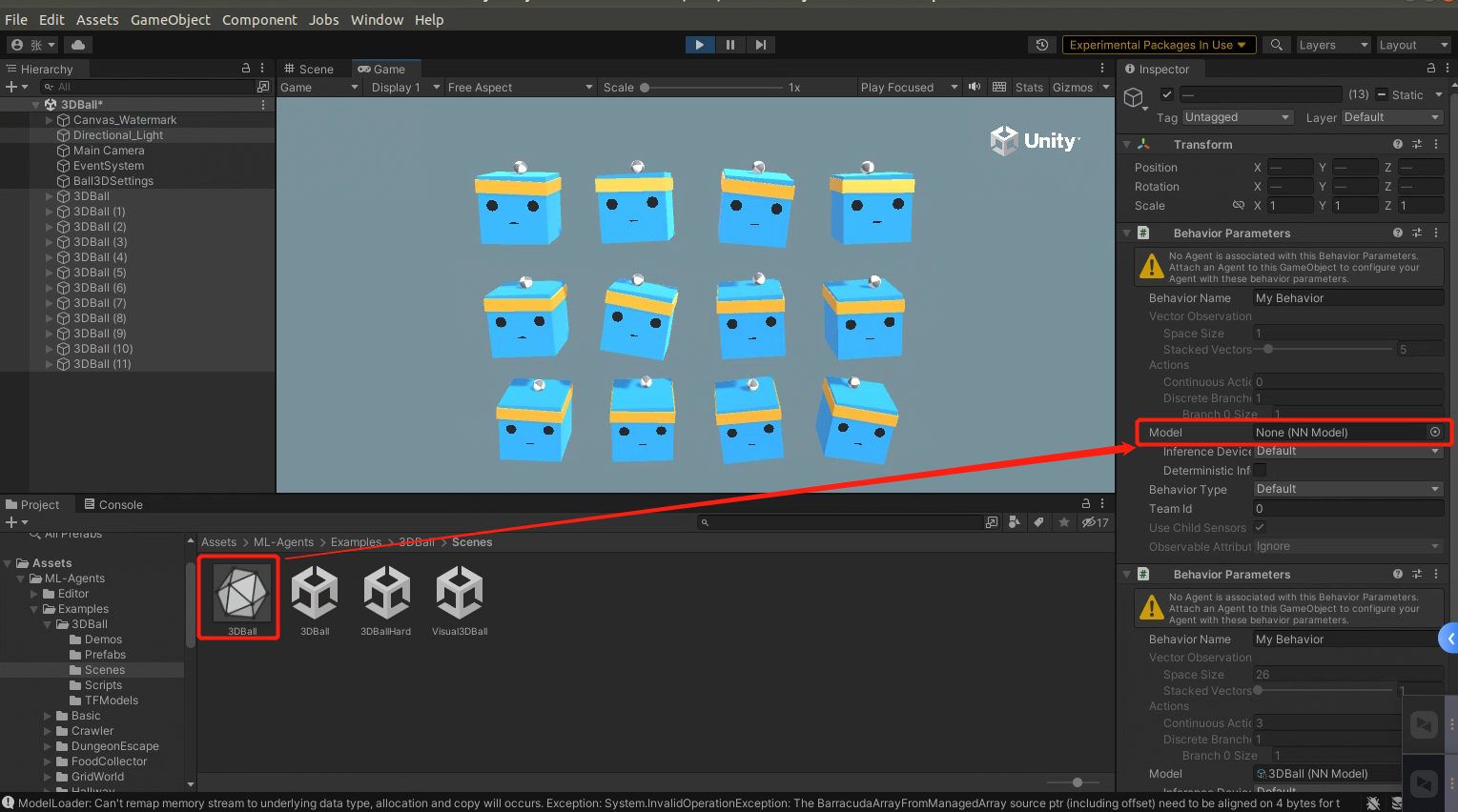
Task: Click the mute audio speaker icon
Action: pyautogui.click(x=975, y=87)
